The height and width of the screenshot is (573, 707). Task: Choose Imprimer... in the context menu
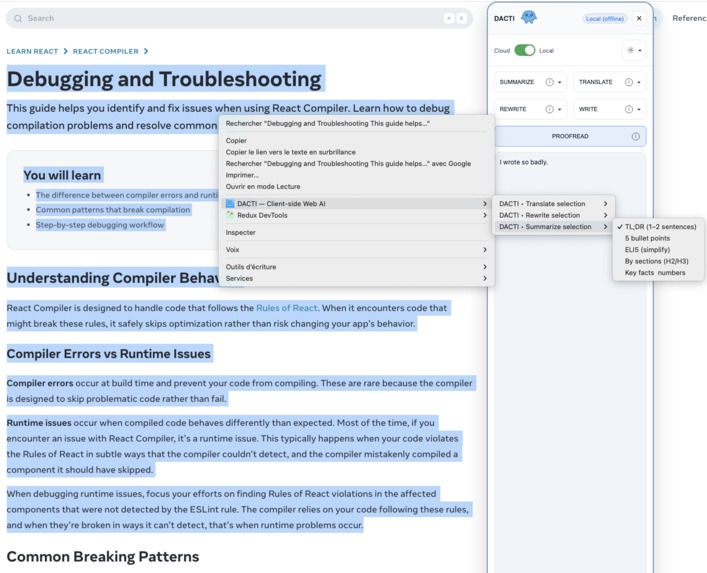point(356,175)
